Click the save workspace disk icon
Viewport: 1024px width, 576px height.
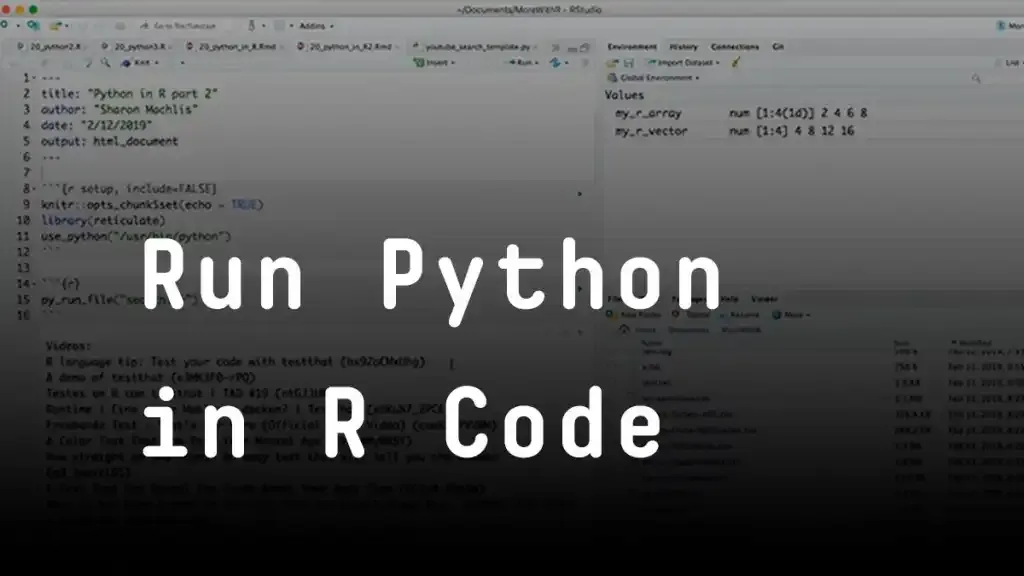pos(628,63)
